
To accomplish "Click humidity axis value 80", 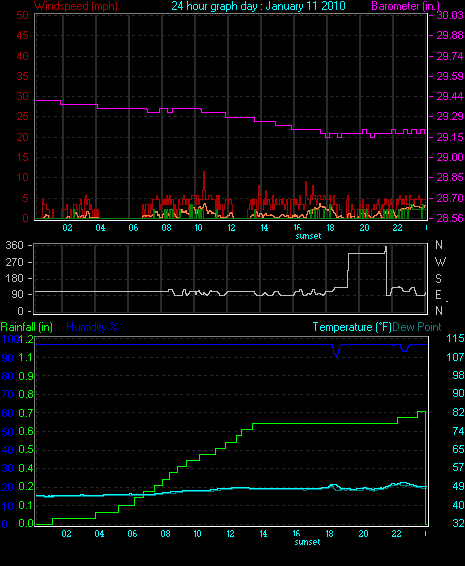I will 8,376.
